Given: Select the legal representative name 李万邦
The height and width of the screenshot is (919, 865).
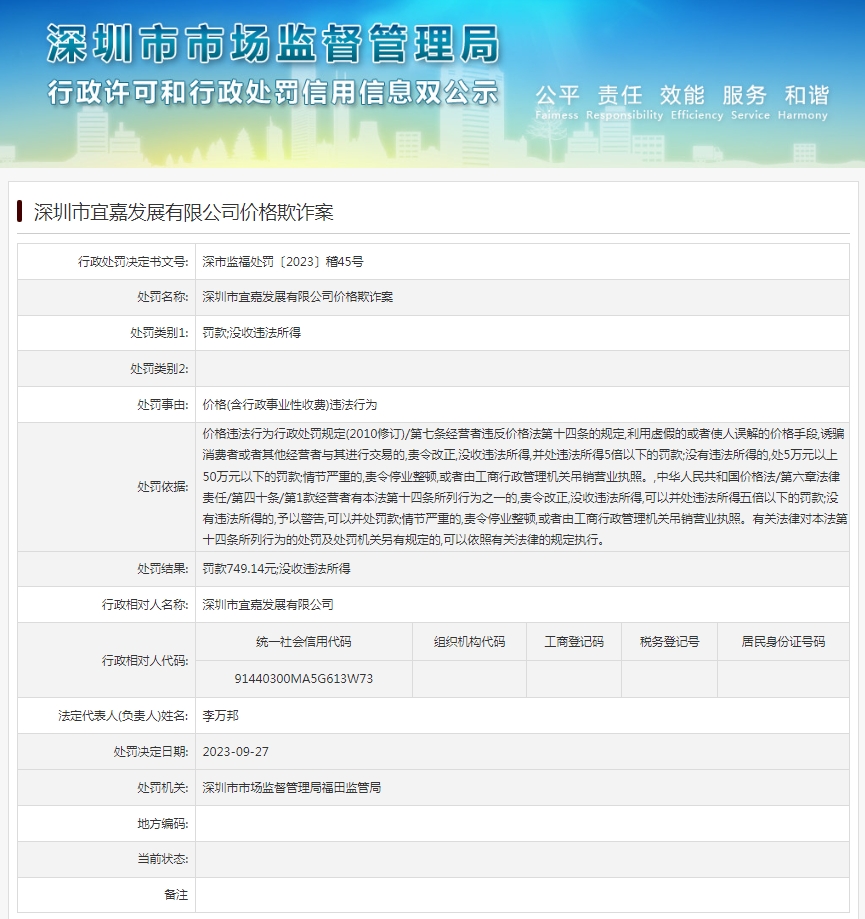Looking at the screenshot, I should [x=220, y=716].
